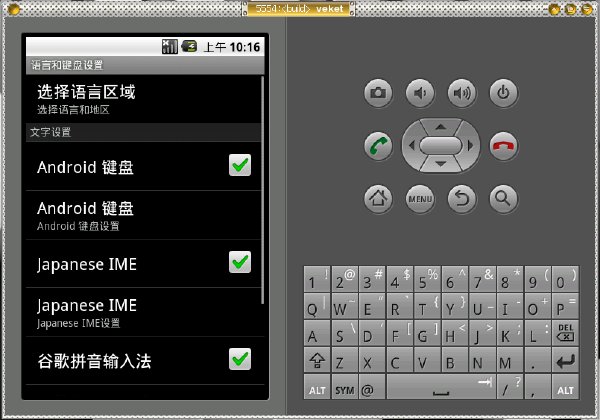The width and height of the screenshot is (600, 420).
Task: Open Japanese IME设置 entry
Action: point(143,313)
